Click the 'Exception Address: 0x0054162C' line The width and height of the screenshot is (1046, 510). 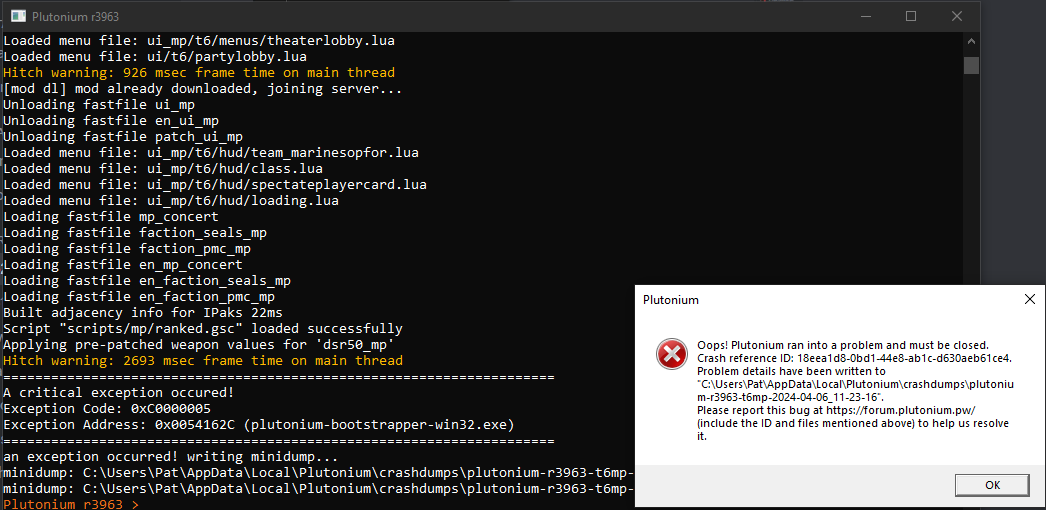(258, 425)
